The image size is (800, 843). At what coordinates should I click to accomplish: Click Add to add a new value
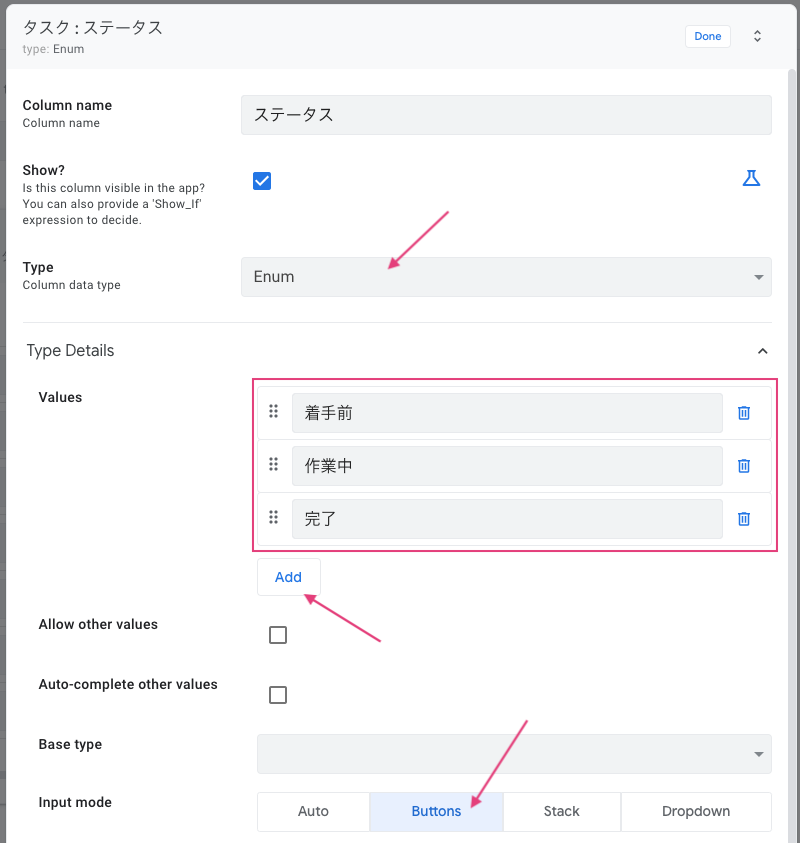[x=289, y=577]
